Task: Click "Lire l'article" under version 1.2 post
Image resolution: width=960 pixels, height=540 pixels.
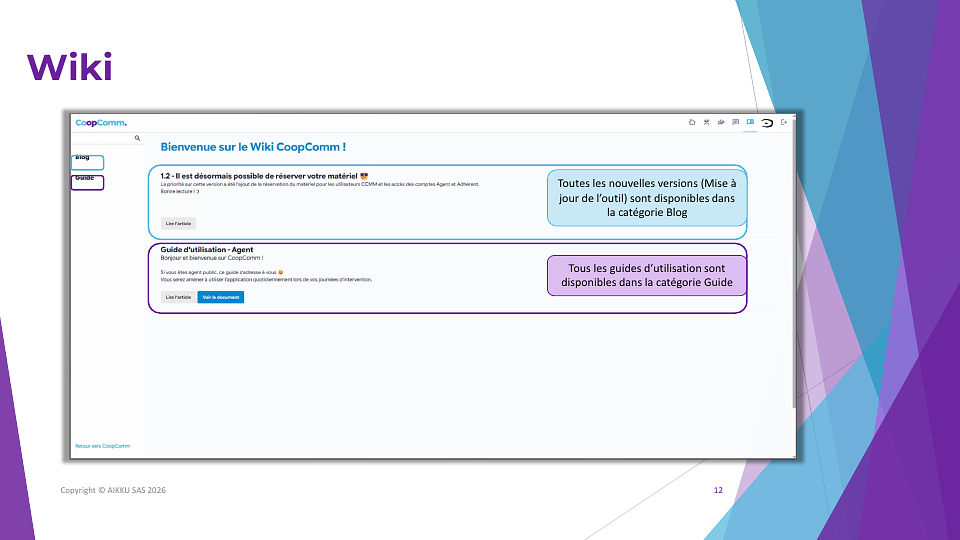Action: [x=179, y=223]
